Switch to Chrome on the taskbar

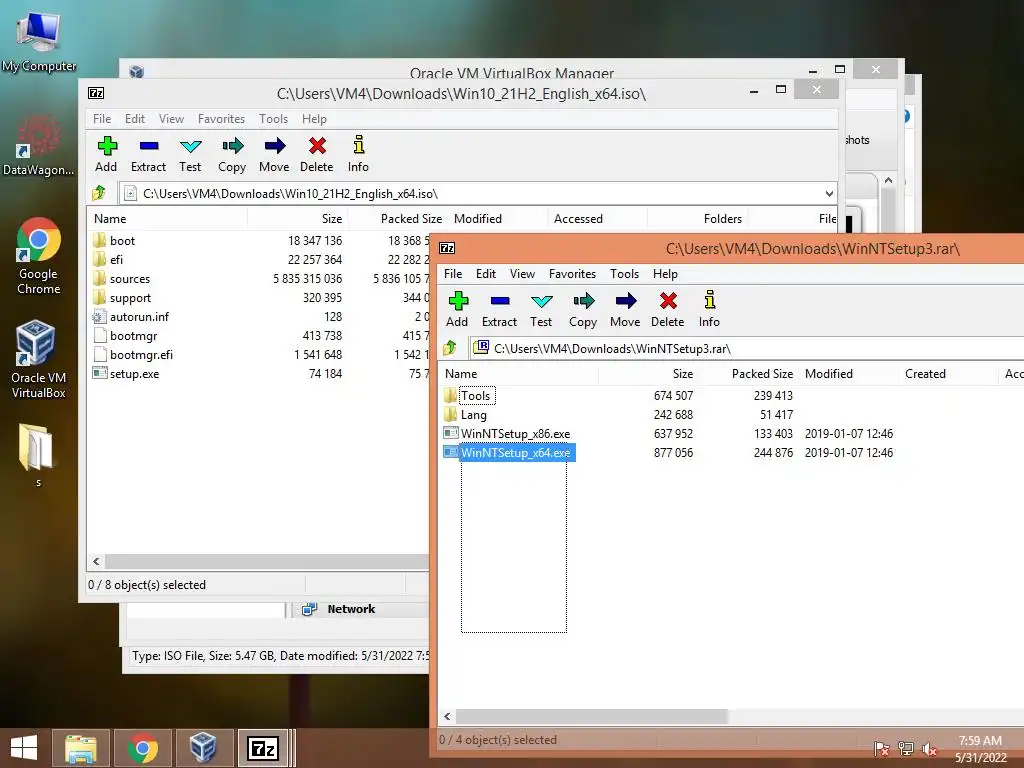(142, 748)
